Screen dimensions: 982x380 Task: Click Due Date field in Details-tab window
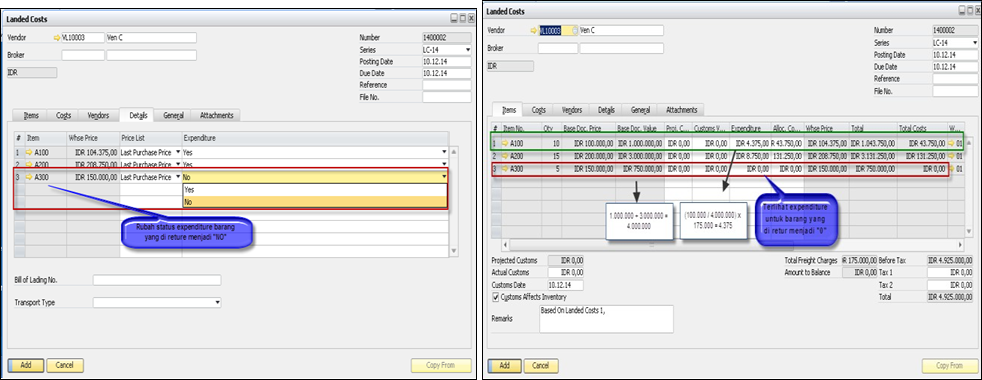(447, 73)
